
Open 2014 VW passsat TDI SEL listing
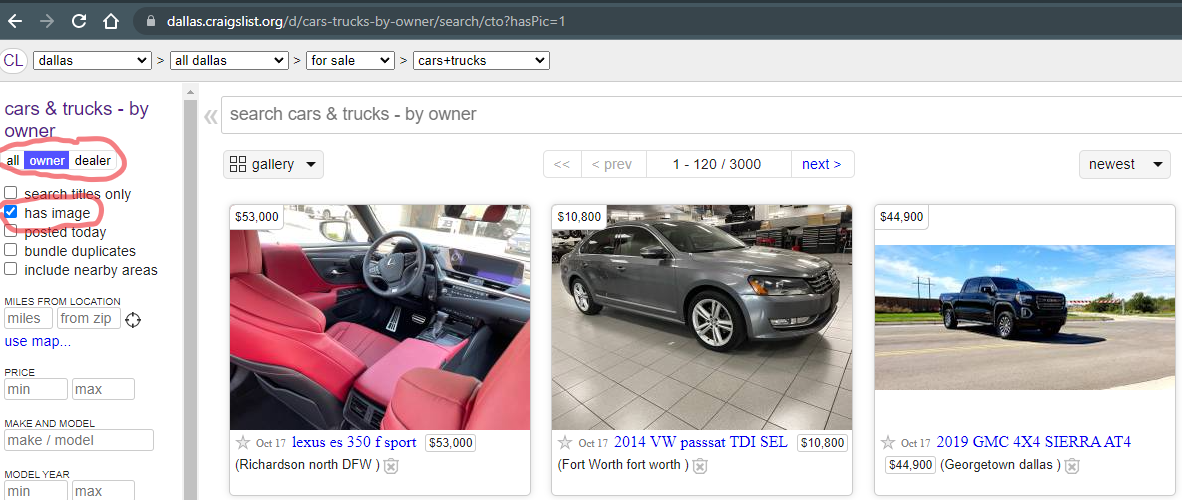pyautogui.click(x=700, y=442)
